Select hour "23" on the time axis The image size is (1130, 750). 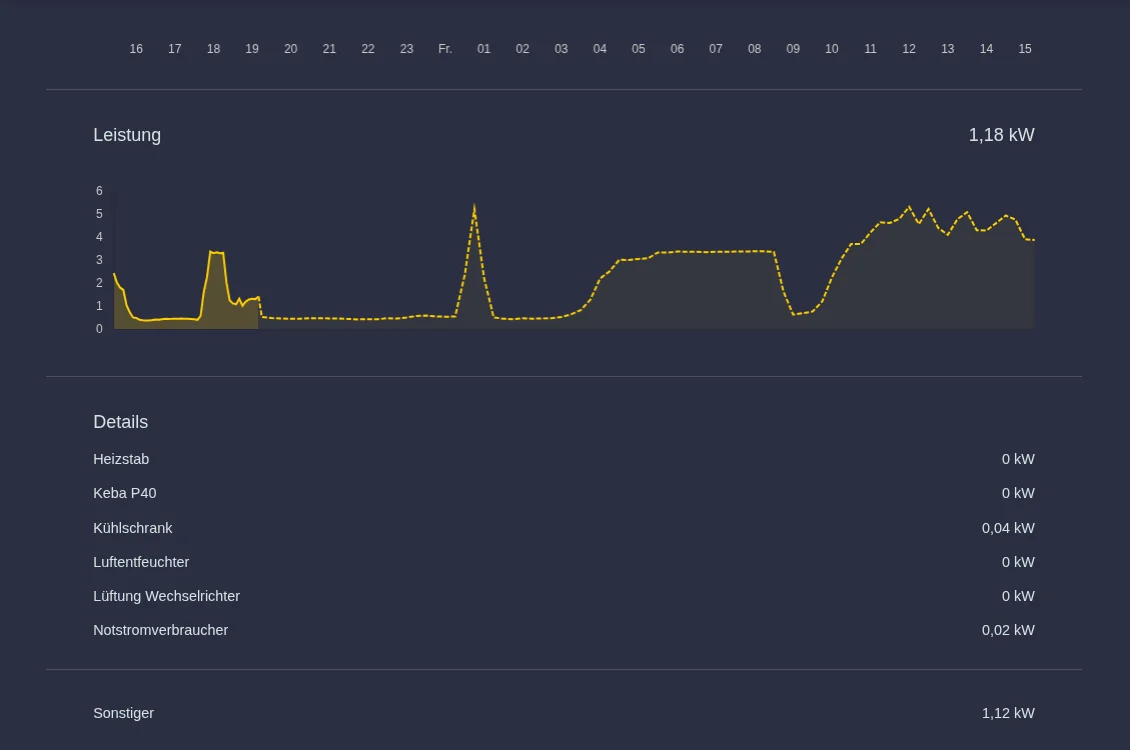[406, 48]
